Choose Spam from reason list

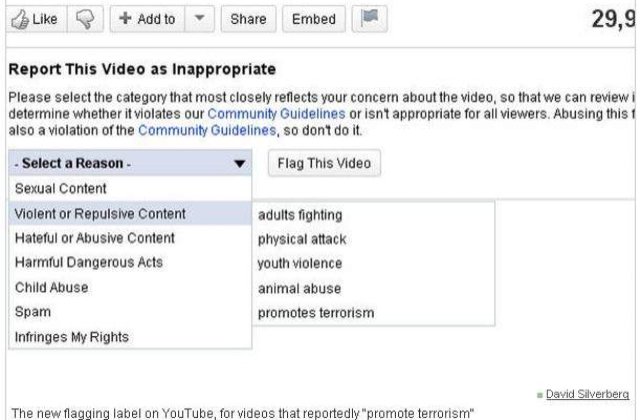[x=130, y=312]
